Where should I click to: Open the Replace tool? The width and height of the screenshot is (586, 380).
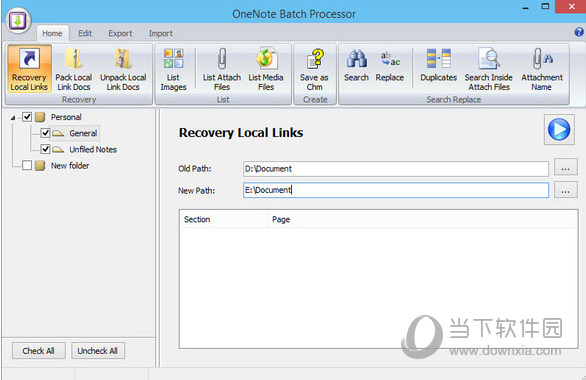tap(390, 65)
